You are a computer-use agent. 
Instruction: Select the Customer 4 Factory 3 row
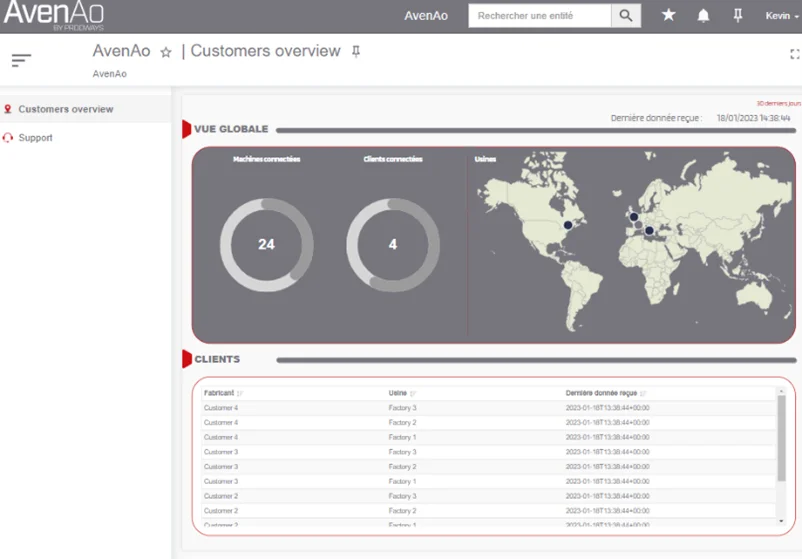click(x=488, y=408)
